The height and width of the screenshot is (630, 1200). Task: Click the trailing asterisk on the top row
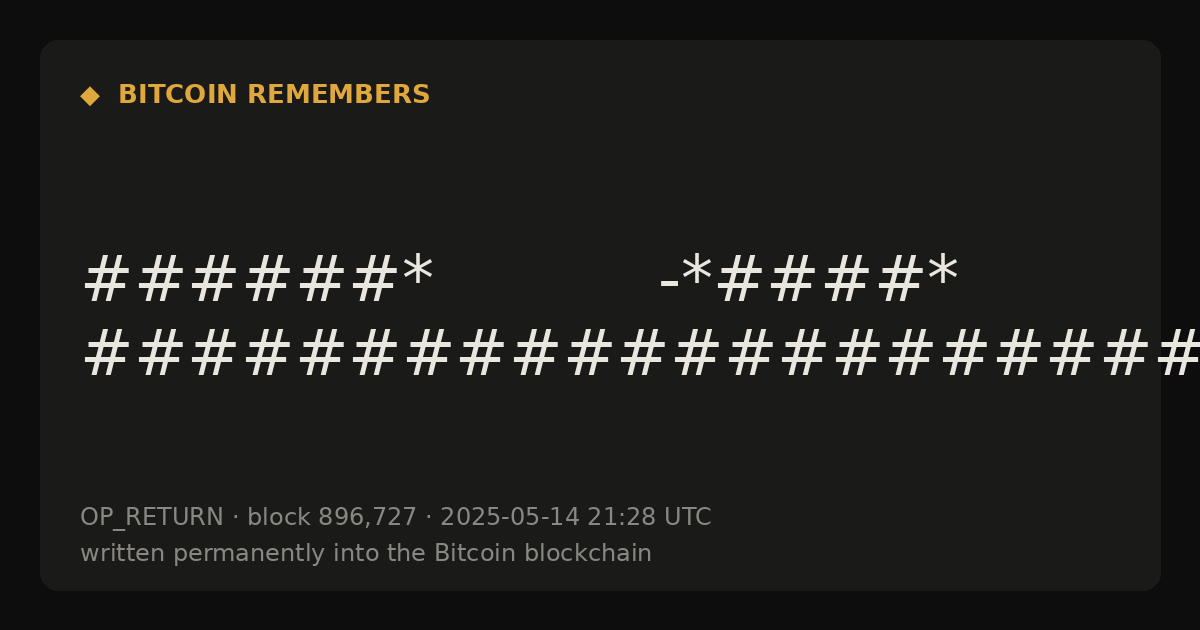pos(943,272)
